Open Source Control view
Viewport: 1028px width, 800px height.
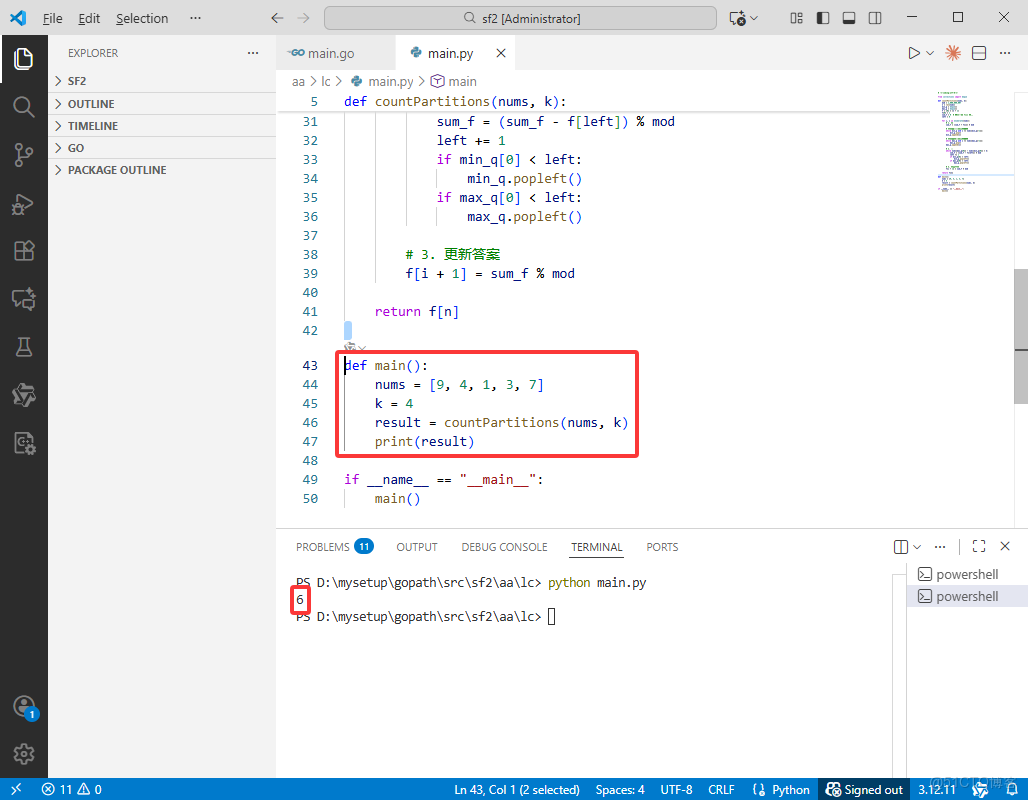click(23, 154)
